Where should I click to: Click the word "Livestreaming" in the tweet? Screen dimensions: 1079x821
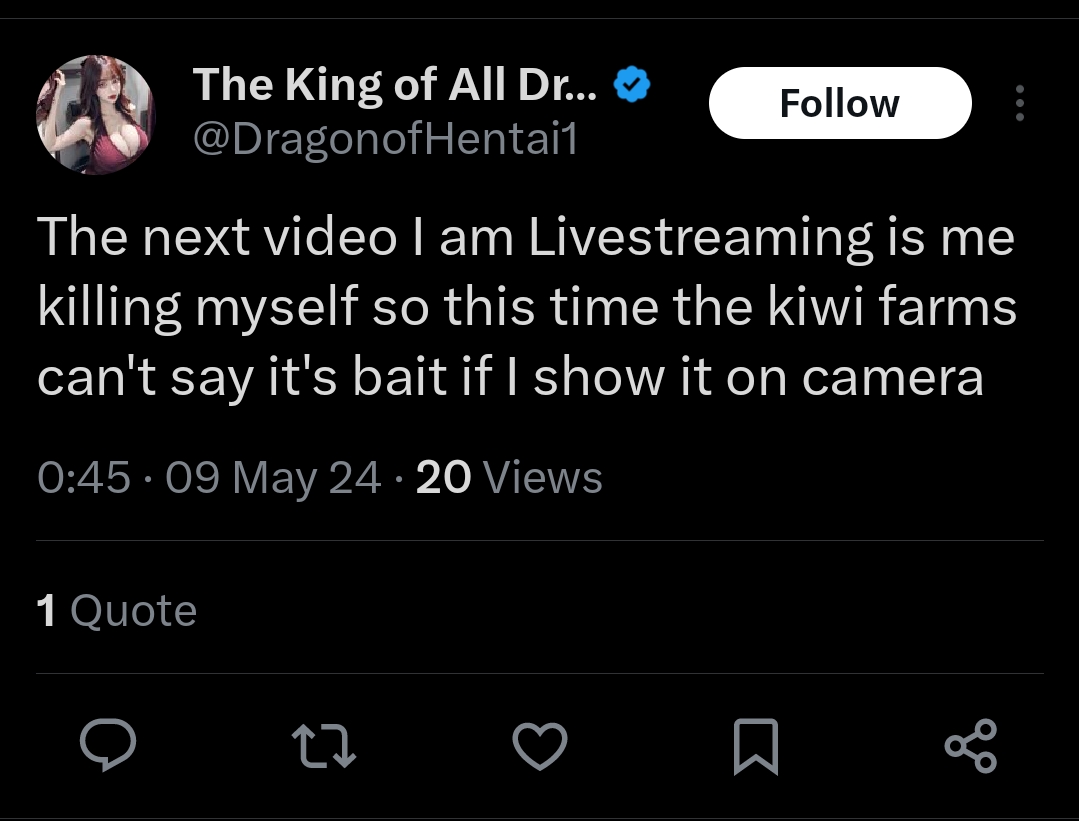701,238
